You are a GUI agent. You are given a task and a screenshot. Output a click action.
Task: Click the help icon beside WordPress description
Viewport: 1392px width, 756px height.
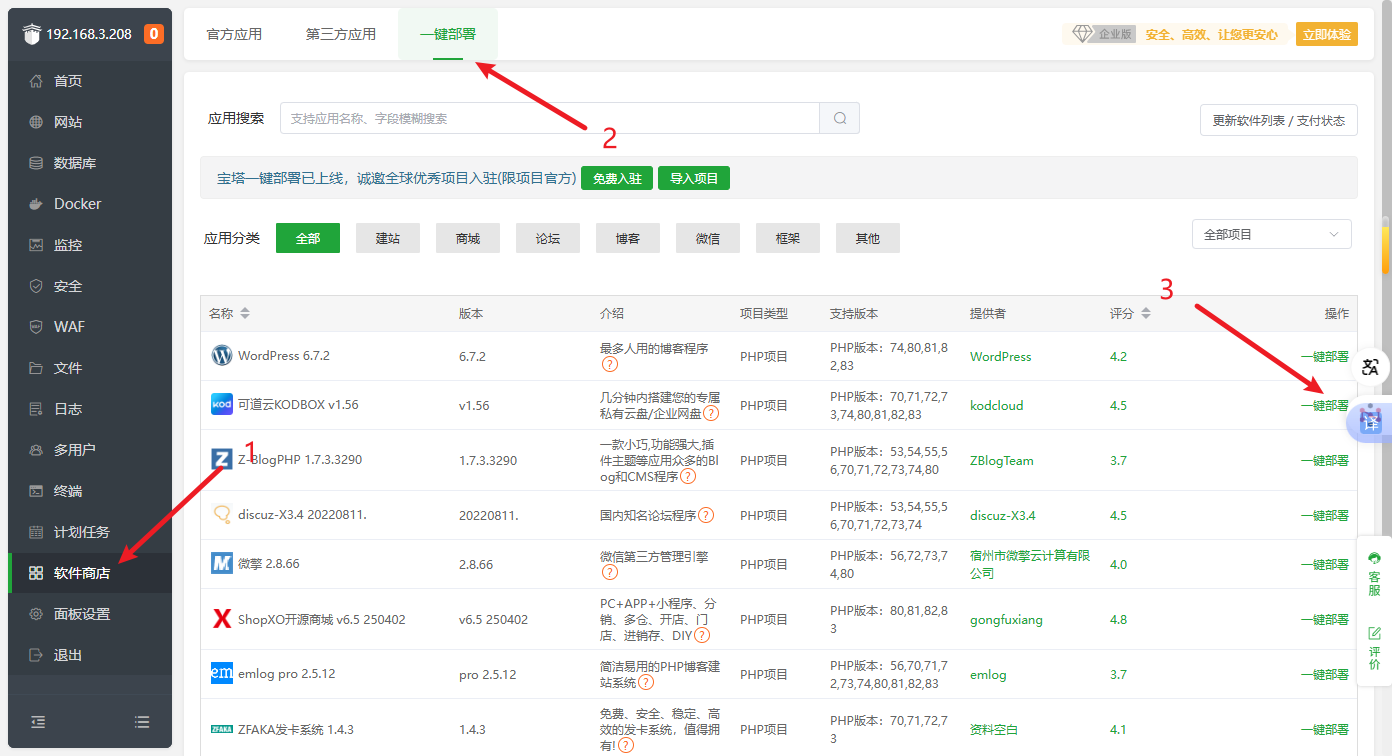609,365
